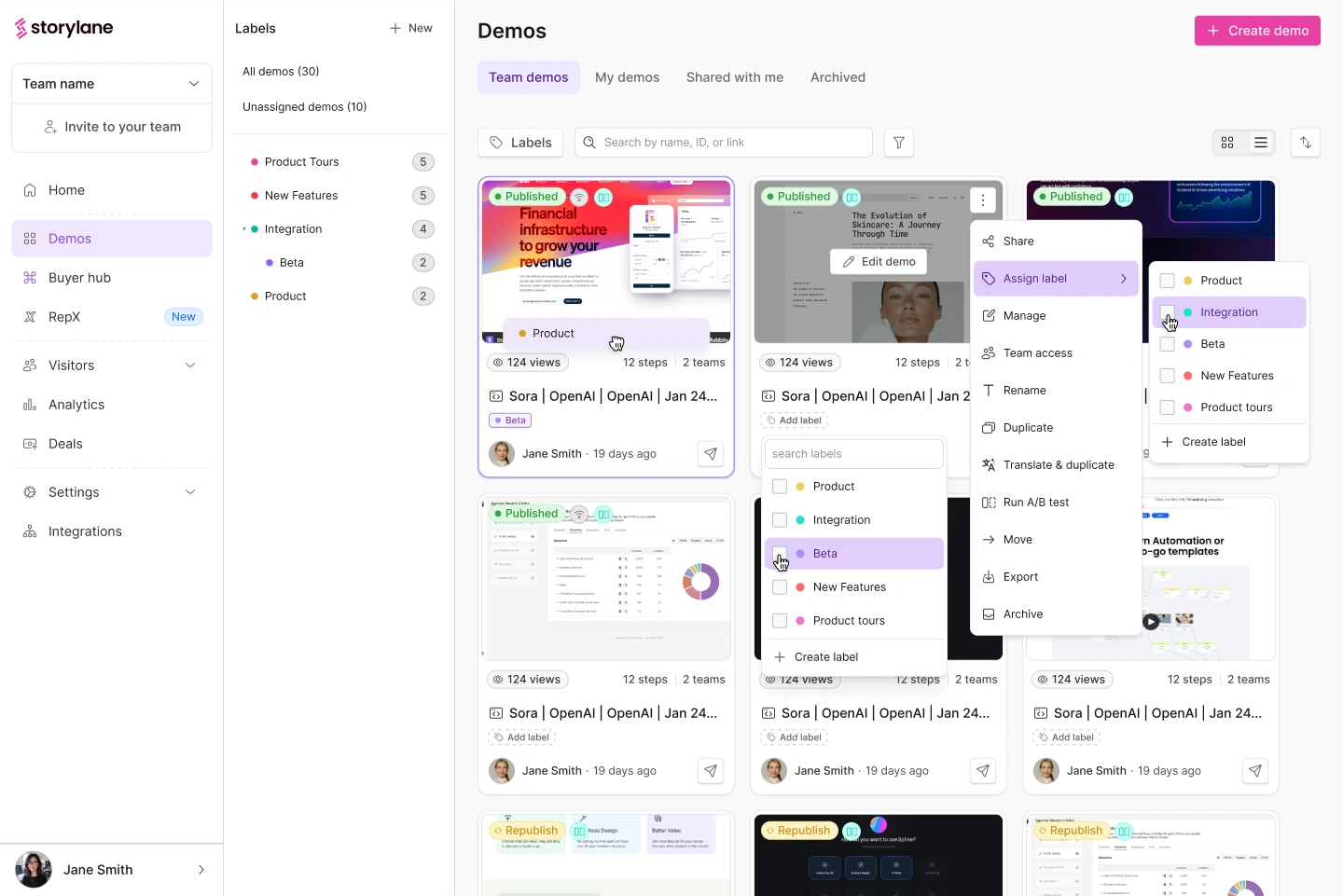Click Move in context menu
1343x896 pixels.
tap(1056, 540)
